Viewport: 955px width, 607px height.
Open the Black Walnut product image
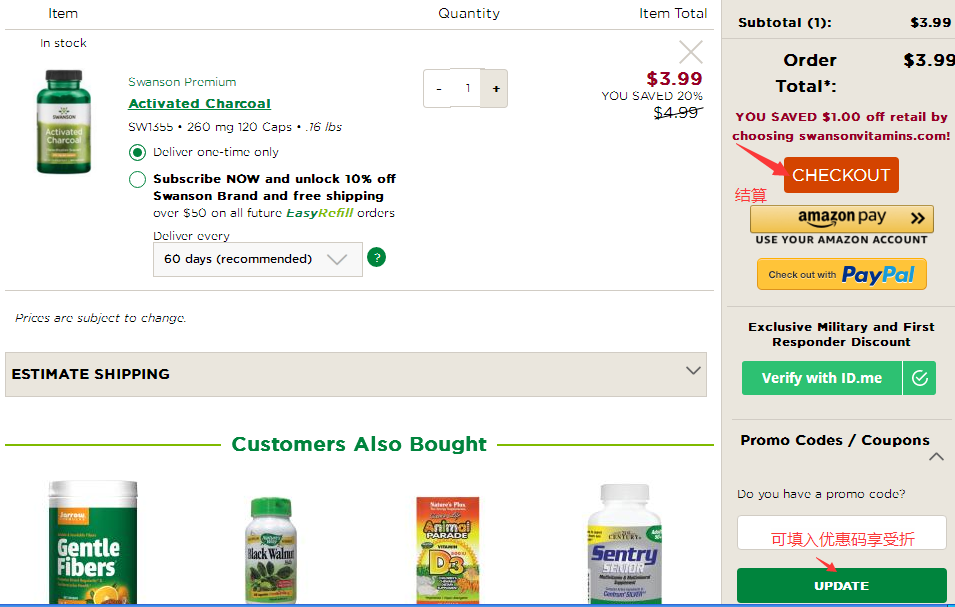(x=270, y=550)
